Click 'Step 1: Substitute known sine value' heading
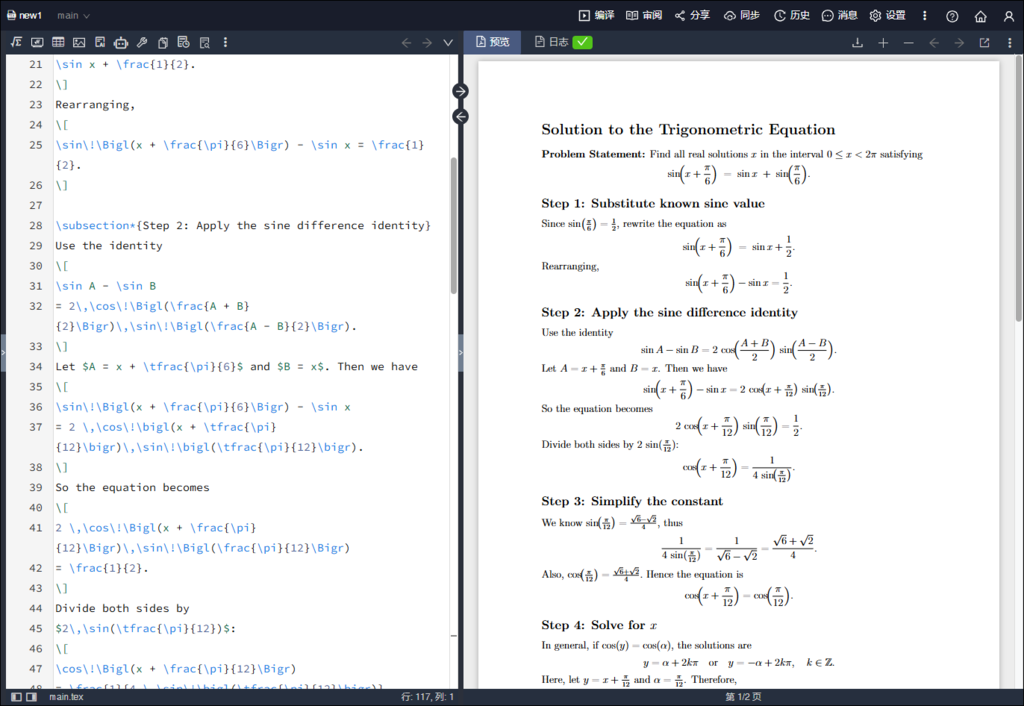The height and width of the screenshot is (706, 1024). point(652,203)
